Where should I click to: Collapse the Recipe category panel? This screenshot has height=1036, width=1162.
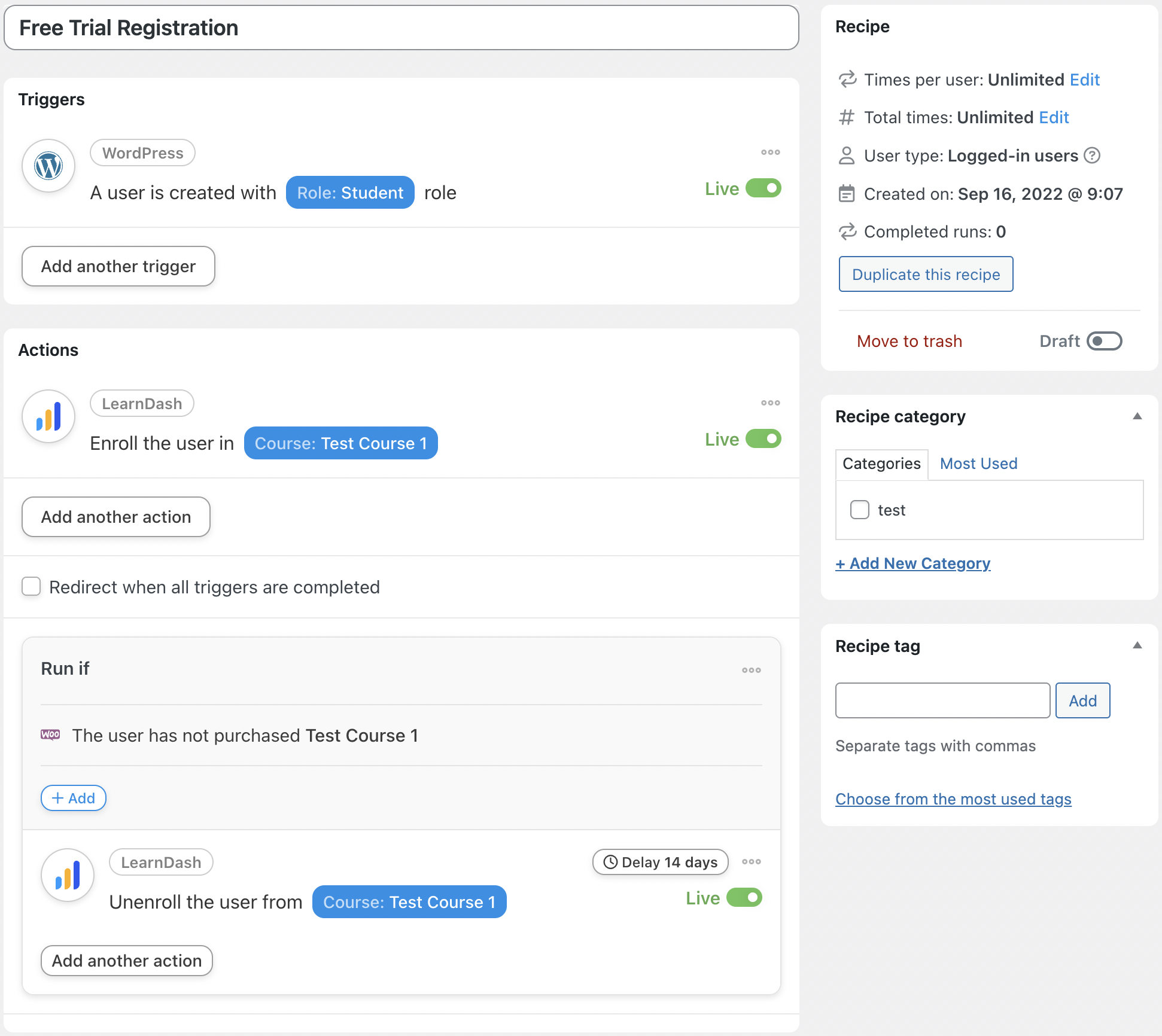1137,416
